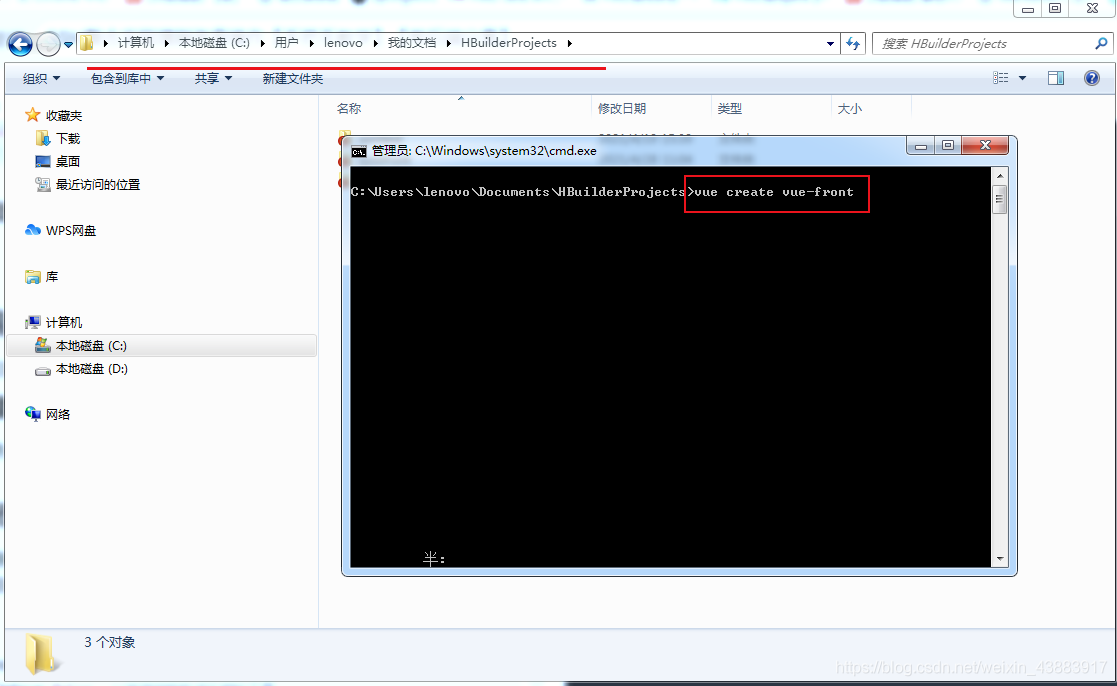The height and width of the screenshot is (686, 1117).
Task: Expand the arrow after HBuilderProjects breadcrumb
Action: pos(569,43)
